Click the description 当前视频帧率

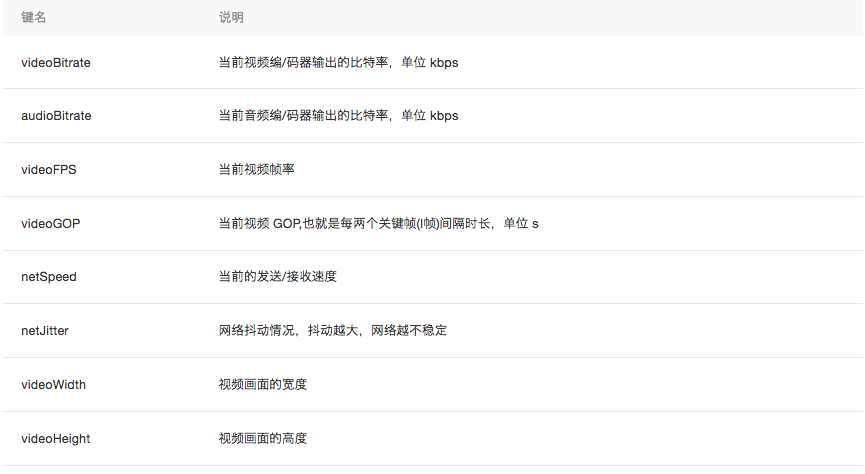[257, 169]
